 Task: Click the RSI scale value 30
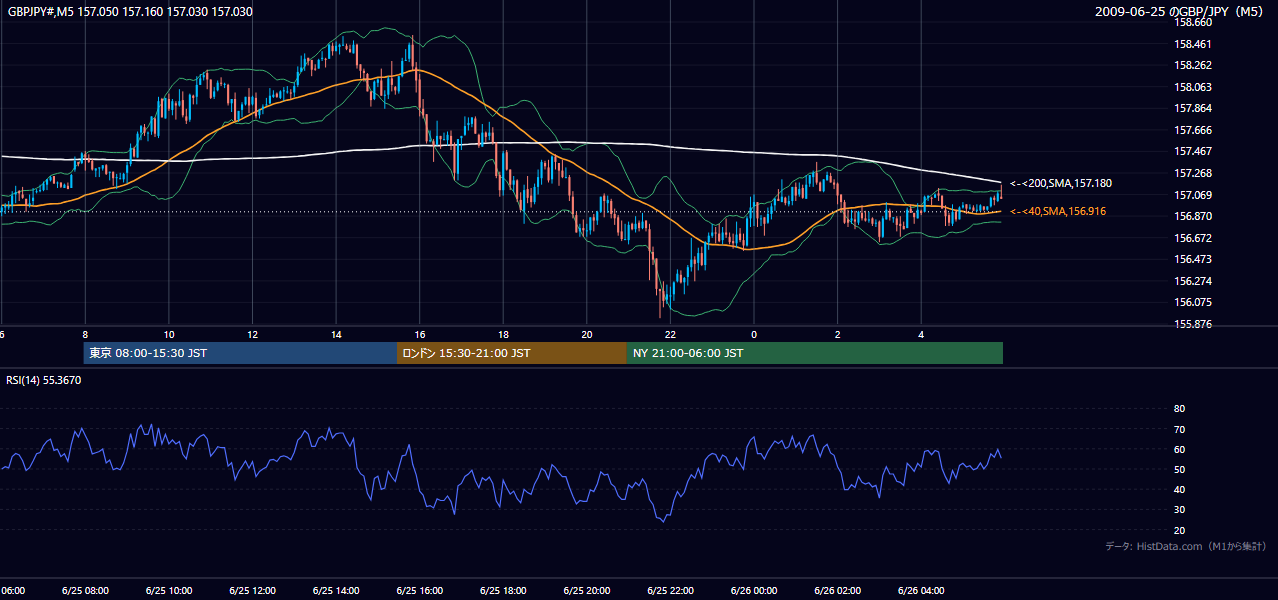click(x=1179, y=510)
